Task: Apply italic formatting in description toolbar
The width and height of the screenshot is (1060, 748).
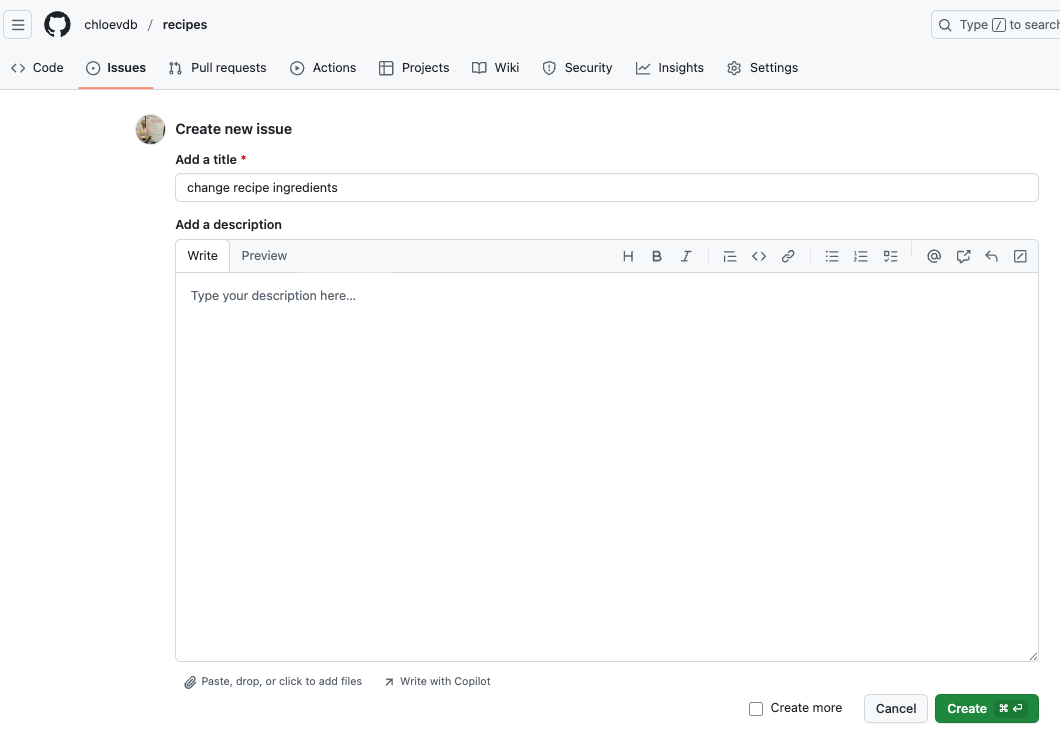Action: 686,256
